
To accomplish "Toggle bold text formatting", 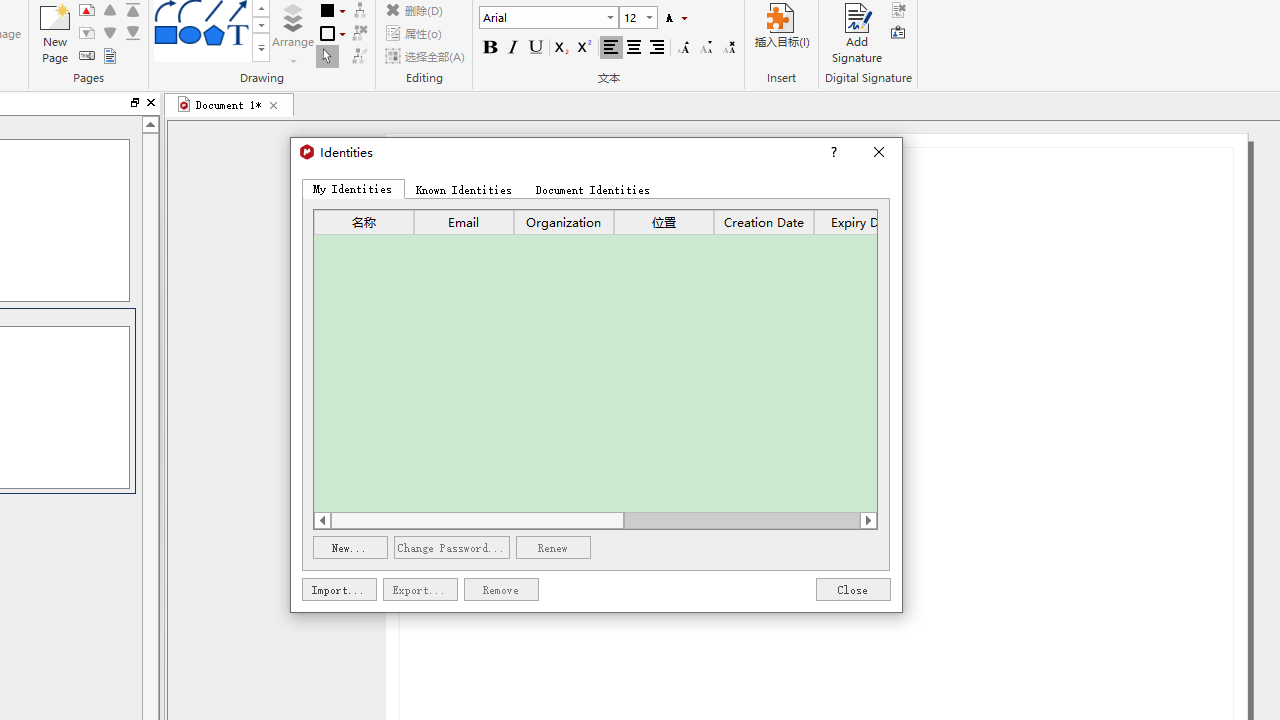I will (x=490, y=47).
